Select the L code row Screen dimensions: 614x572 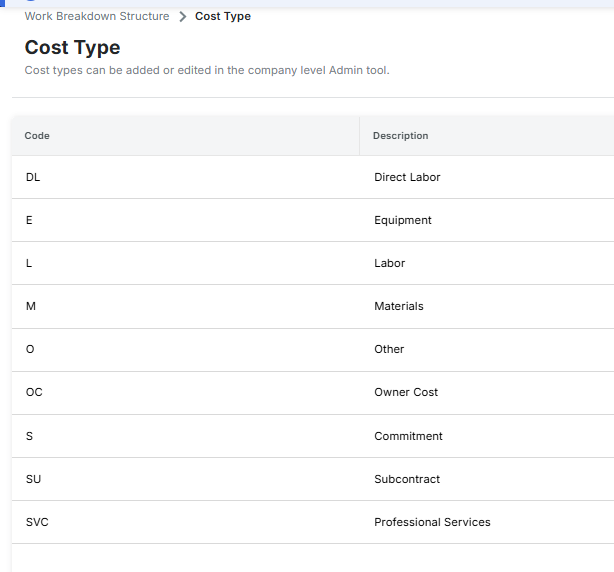click(29, 263)
